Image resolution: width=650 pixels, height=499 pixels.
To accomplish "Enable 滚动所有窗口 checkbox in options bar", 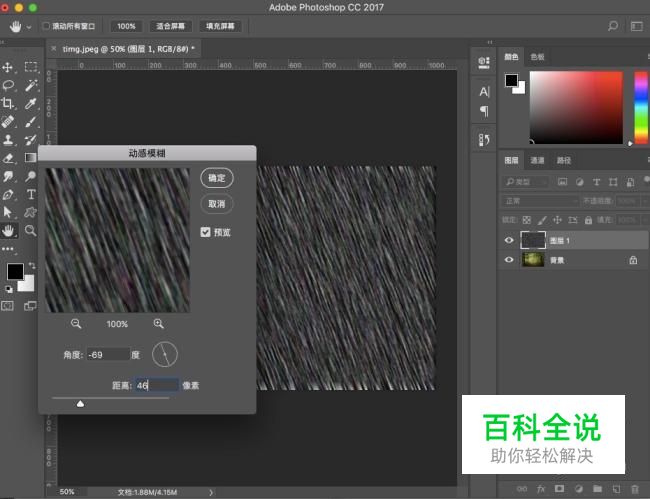I will tap(47, 26).
